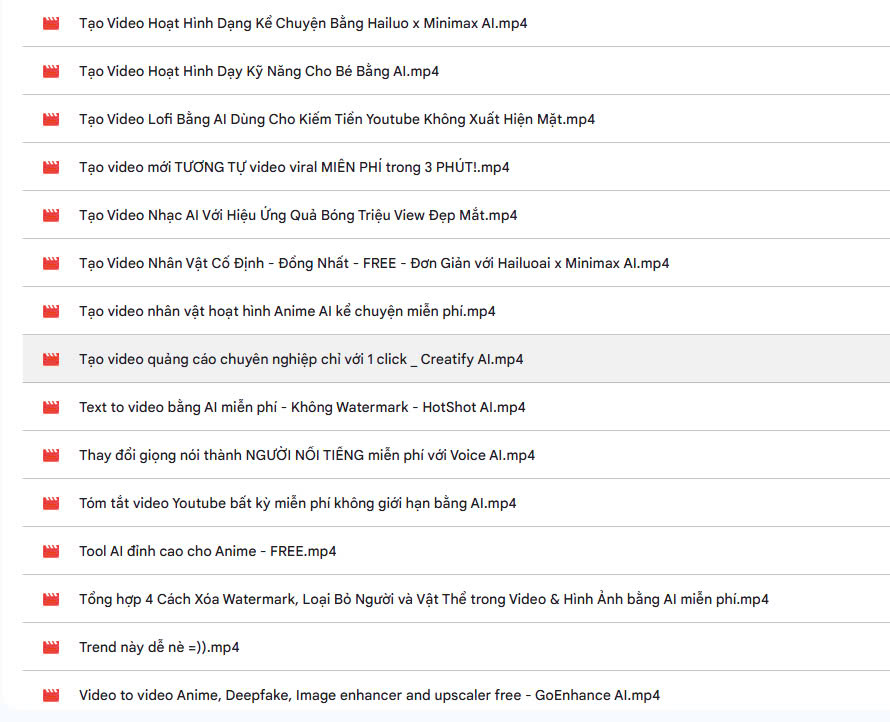Click video icon of GoEnhance AI.mp4 row
This screenshot has width=890, height=722.
[51, 695]
